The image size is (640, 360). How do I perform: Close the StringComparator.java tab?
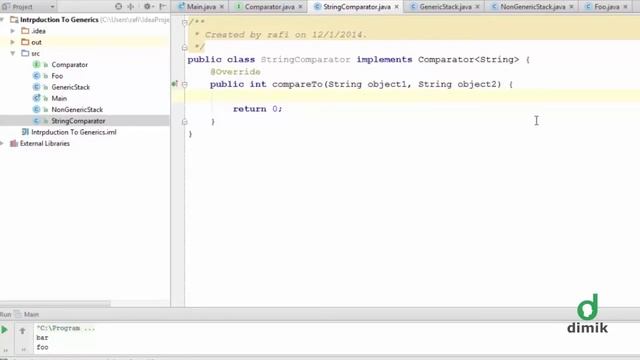coord(396,7)
